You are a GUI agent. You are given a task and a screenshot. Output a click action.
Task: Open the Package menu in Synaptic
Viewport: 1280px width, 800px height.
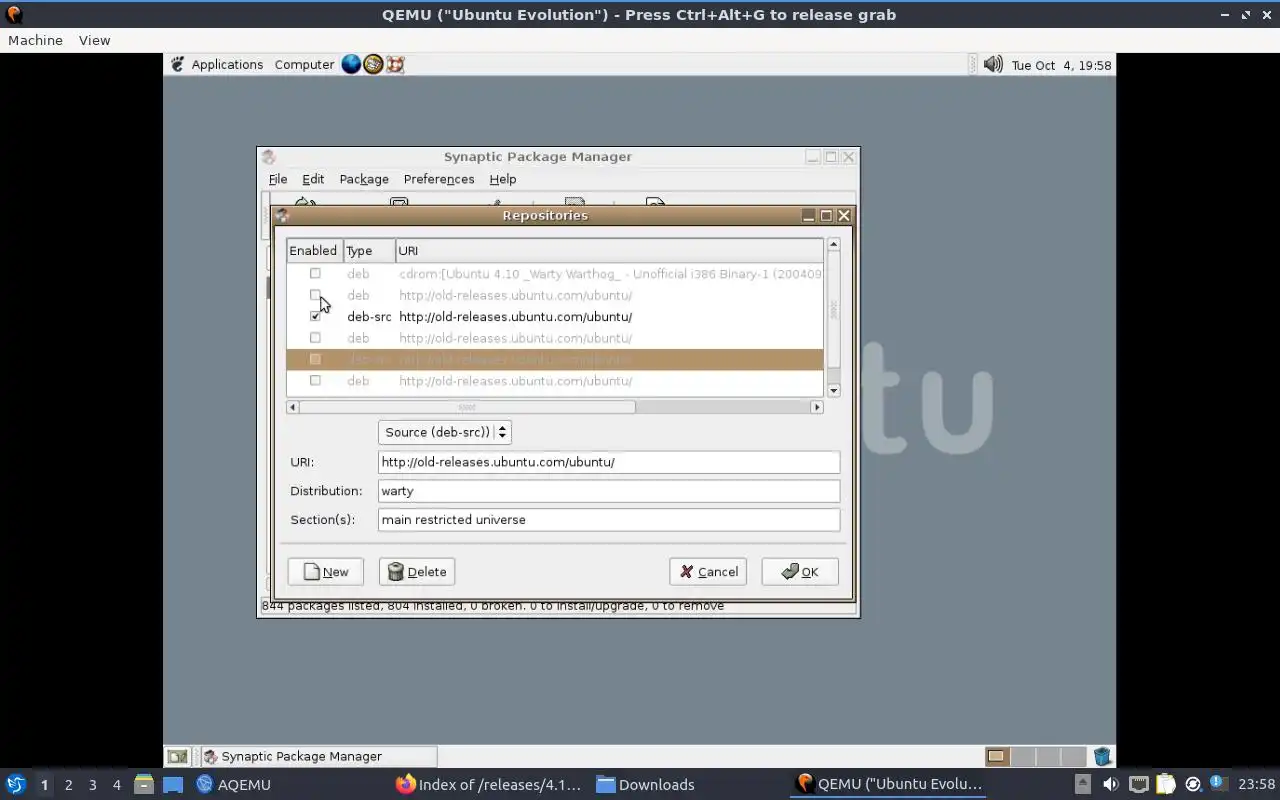[364, 179]
